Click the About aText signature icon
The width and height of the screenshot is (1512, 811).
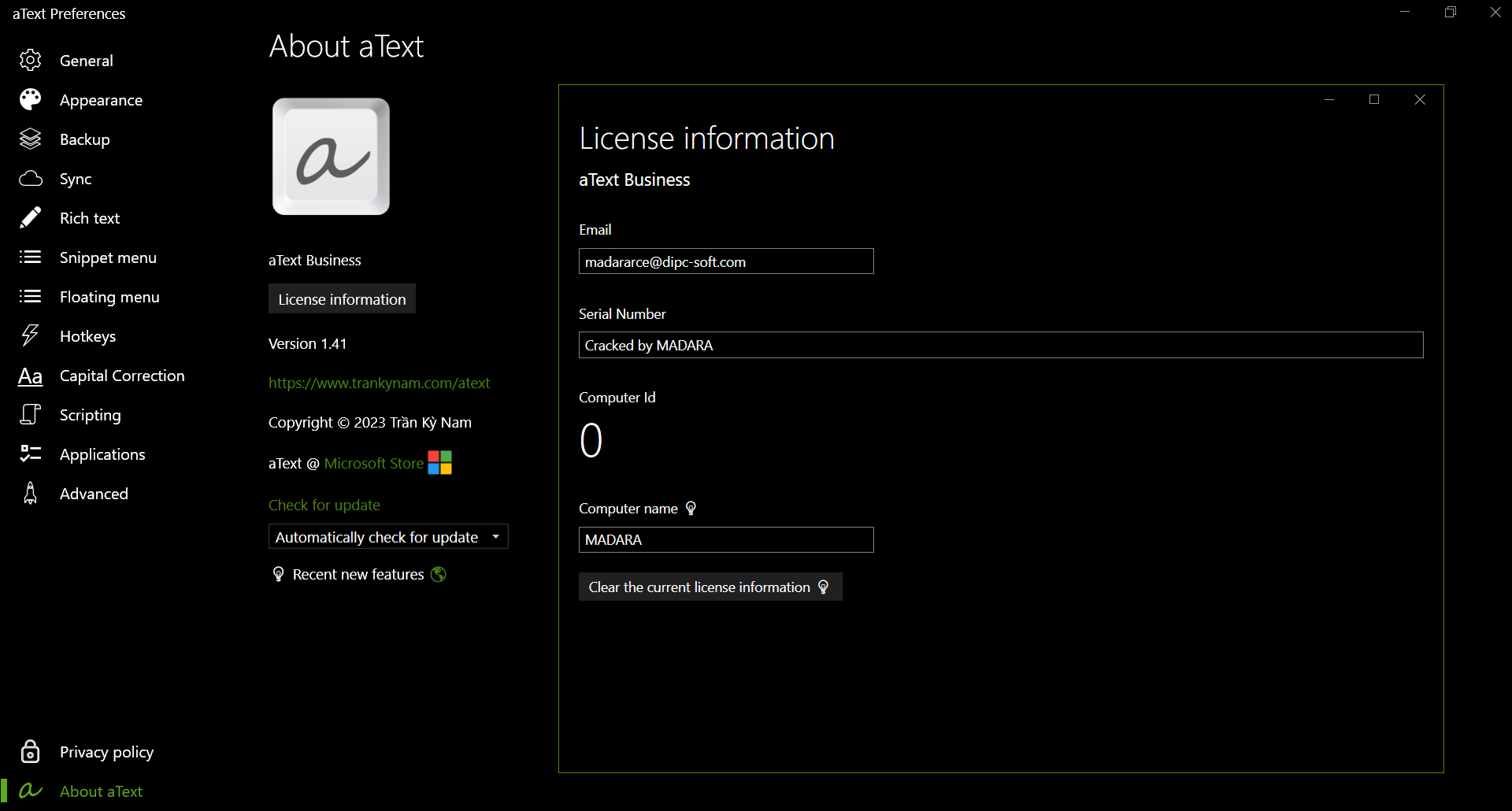click(x=30, y=791)
